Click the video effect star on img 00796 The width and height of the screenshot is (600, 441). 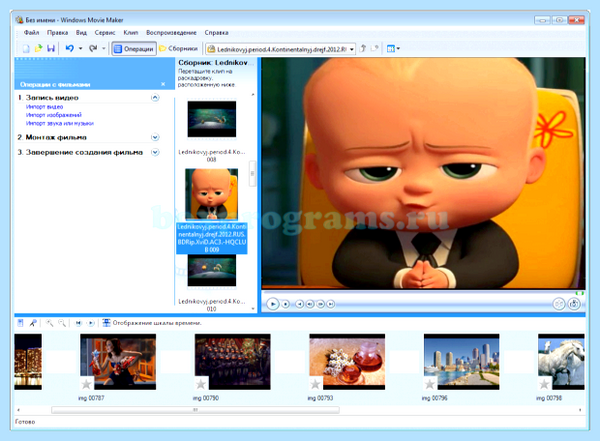430,383
